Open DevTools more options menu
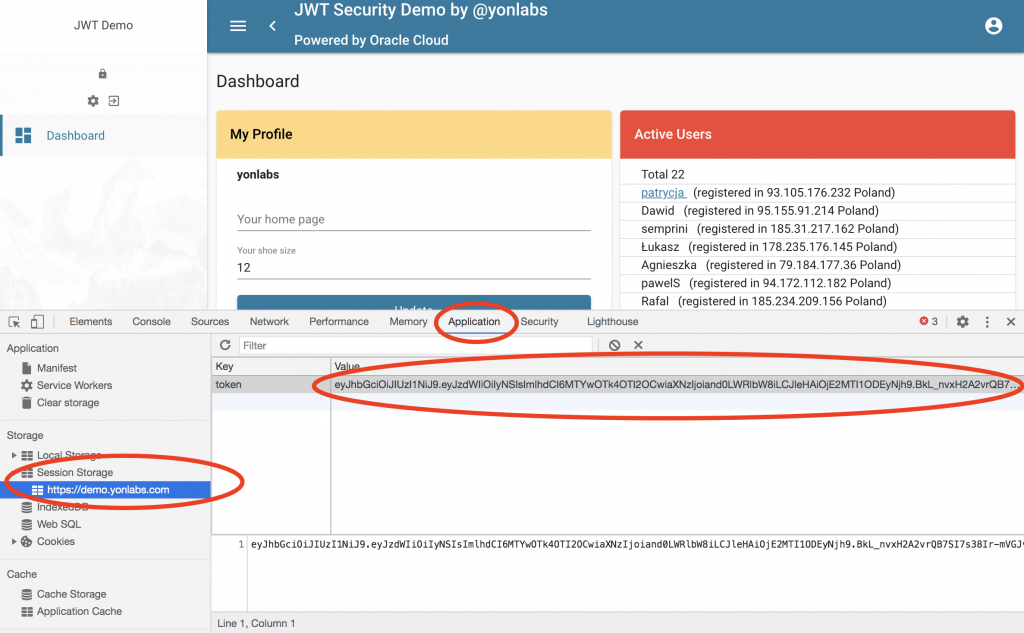This screenshot has height=633, width=1024. (987, 321)
